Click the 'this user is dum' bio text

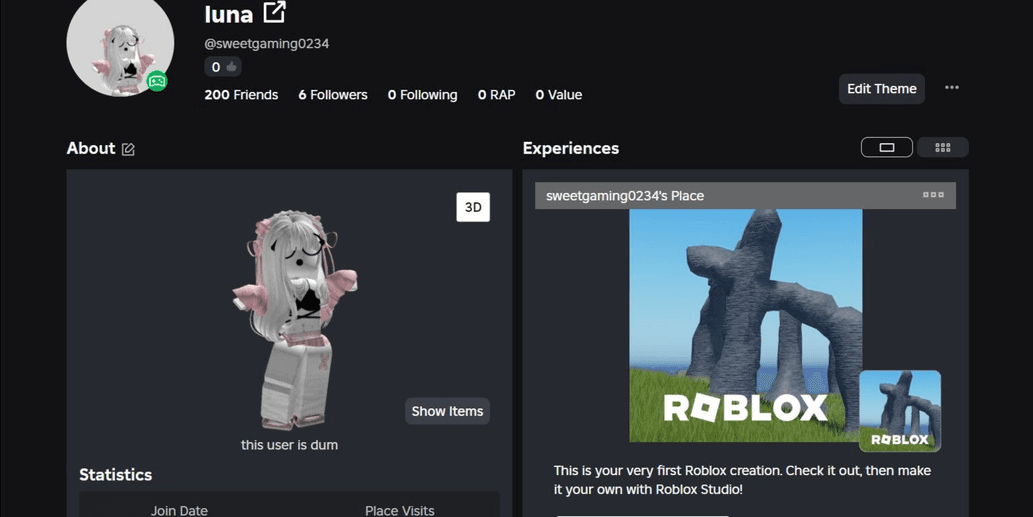(289, 445)
